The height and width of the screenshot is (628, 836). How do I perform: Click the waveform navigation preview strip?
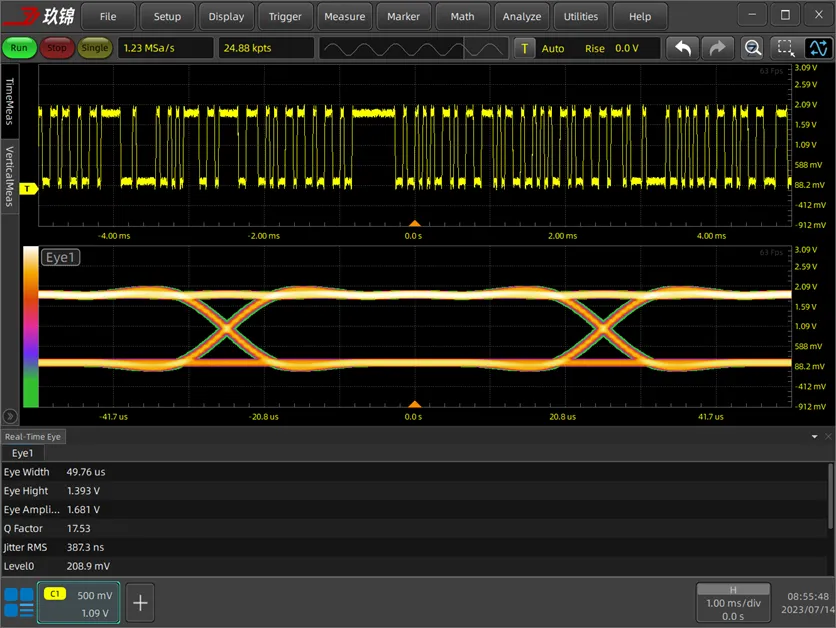point(414,48)
